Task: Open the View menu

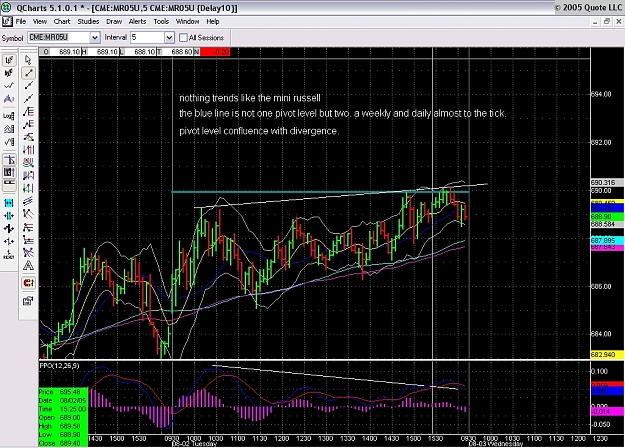Action: pos(39,22)
